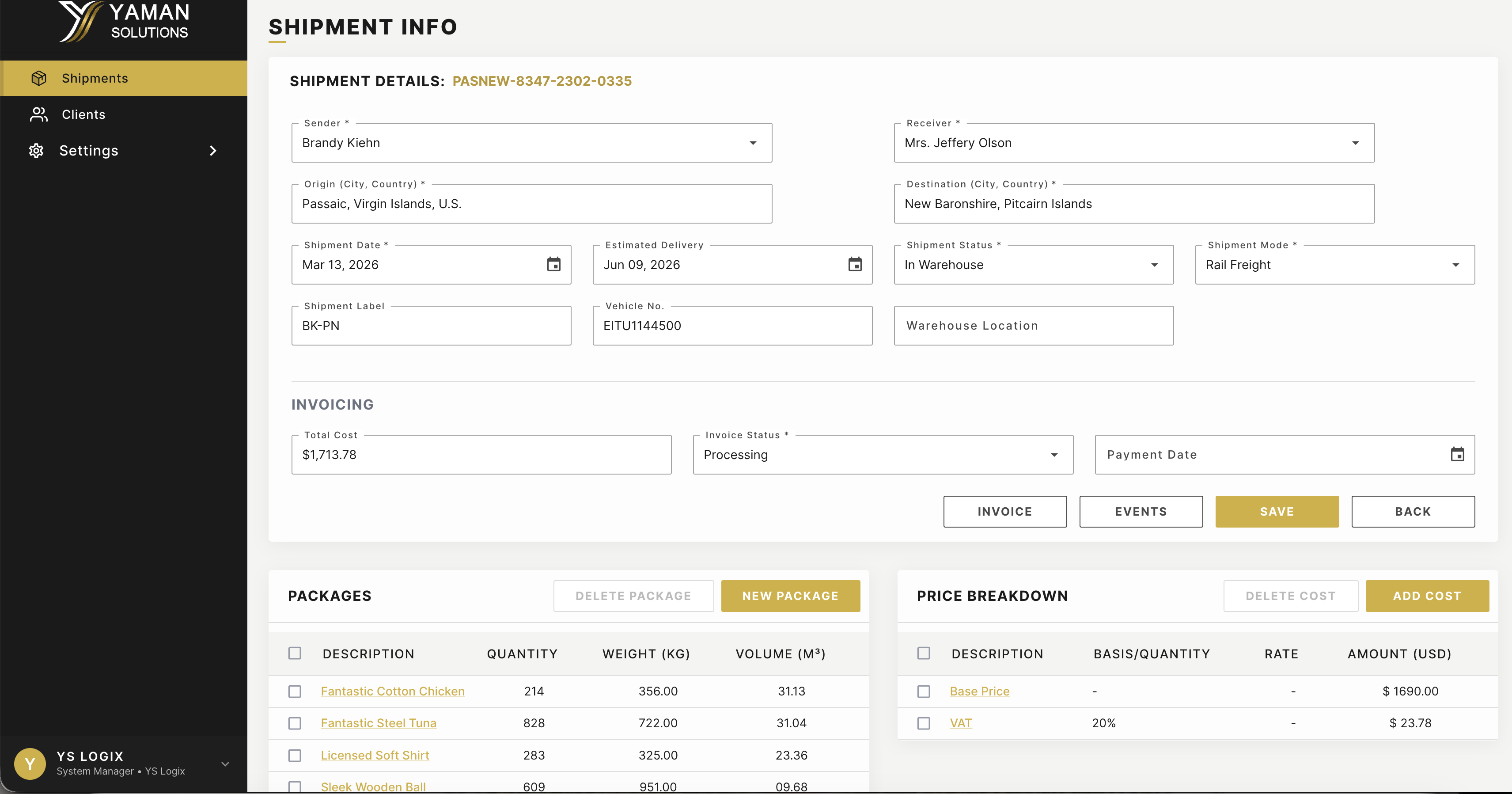
Task: Click DELETE COST button
Action: 1291,596
